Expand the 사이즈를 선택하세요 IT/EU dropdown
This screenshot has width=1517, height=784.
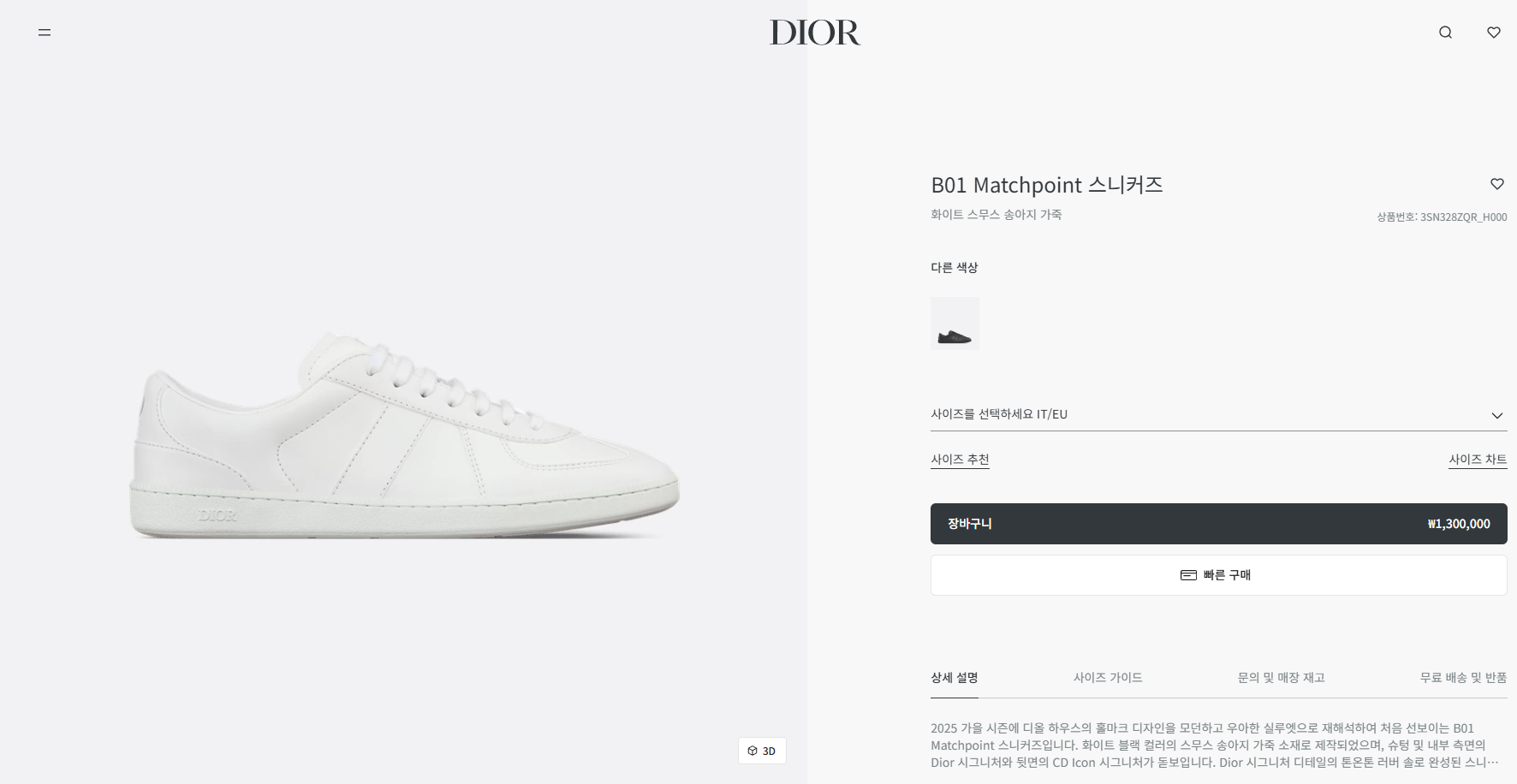click(x=1218, y=414)
